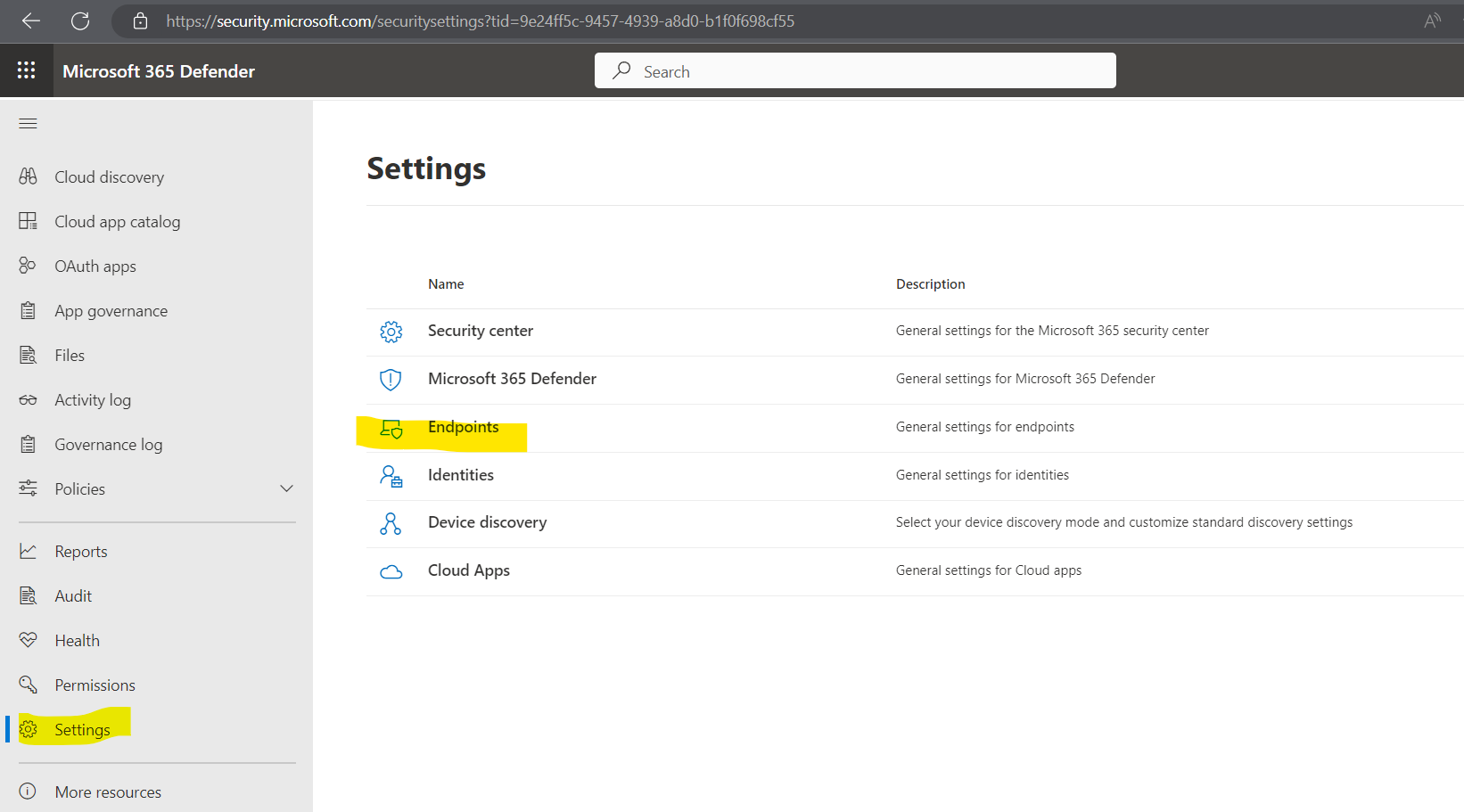Screen dimensions: 1464x812
Task: Open Microsoft 365 Defender settings row
Action: (513, 379)
